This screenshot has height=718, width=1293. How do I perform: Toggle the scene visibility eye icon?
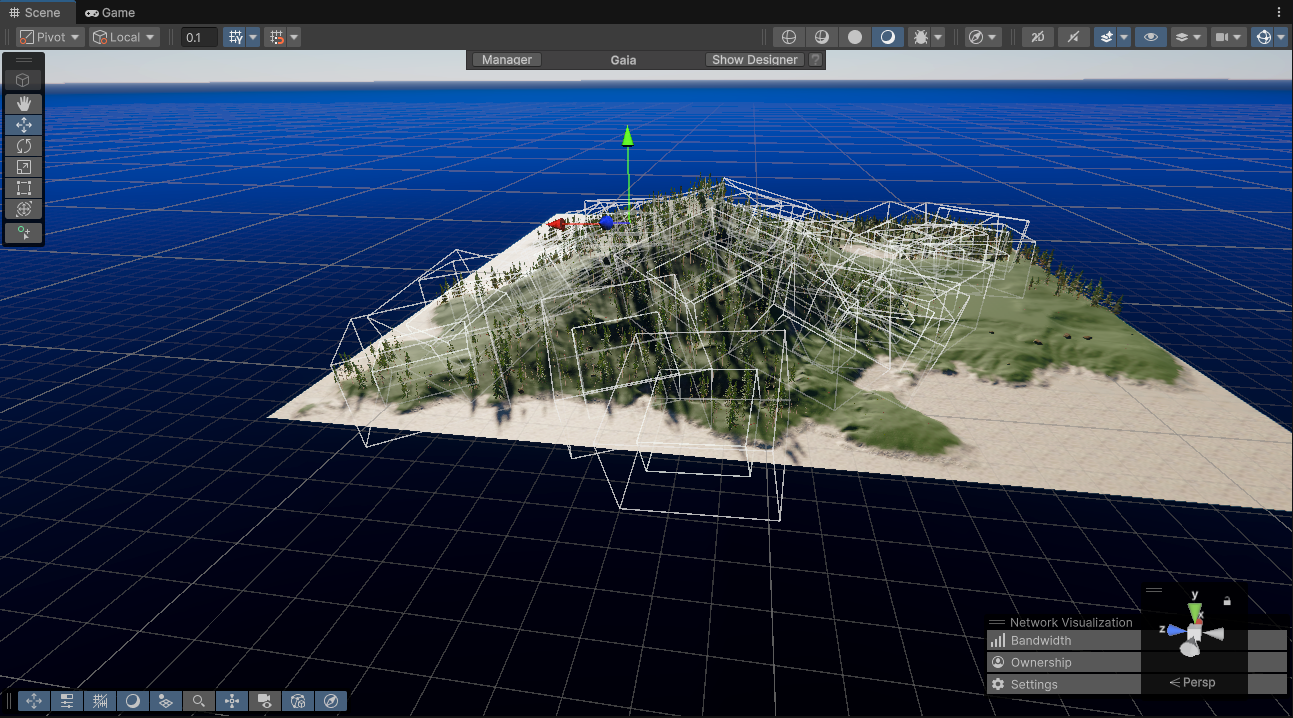[1150, 36]
